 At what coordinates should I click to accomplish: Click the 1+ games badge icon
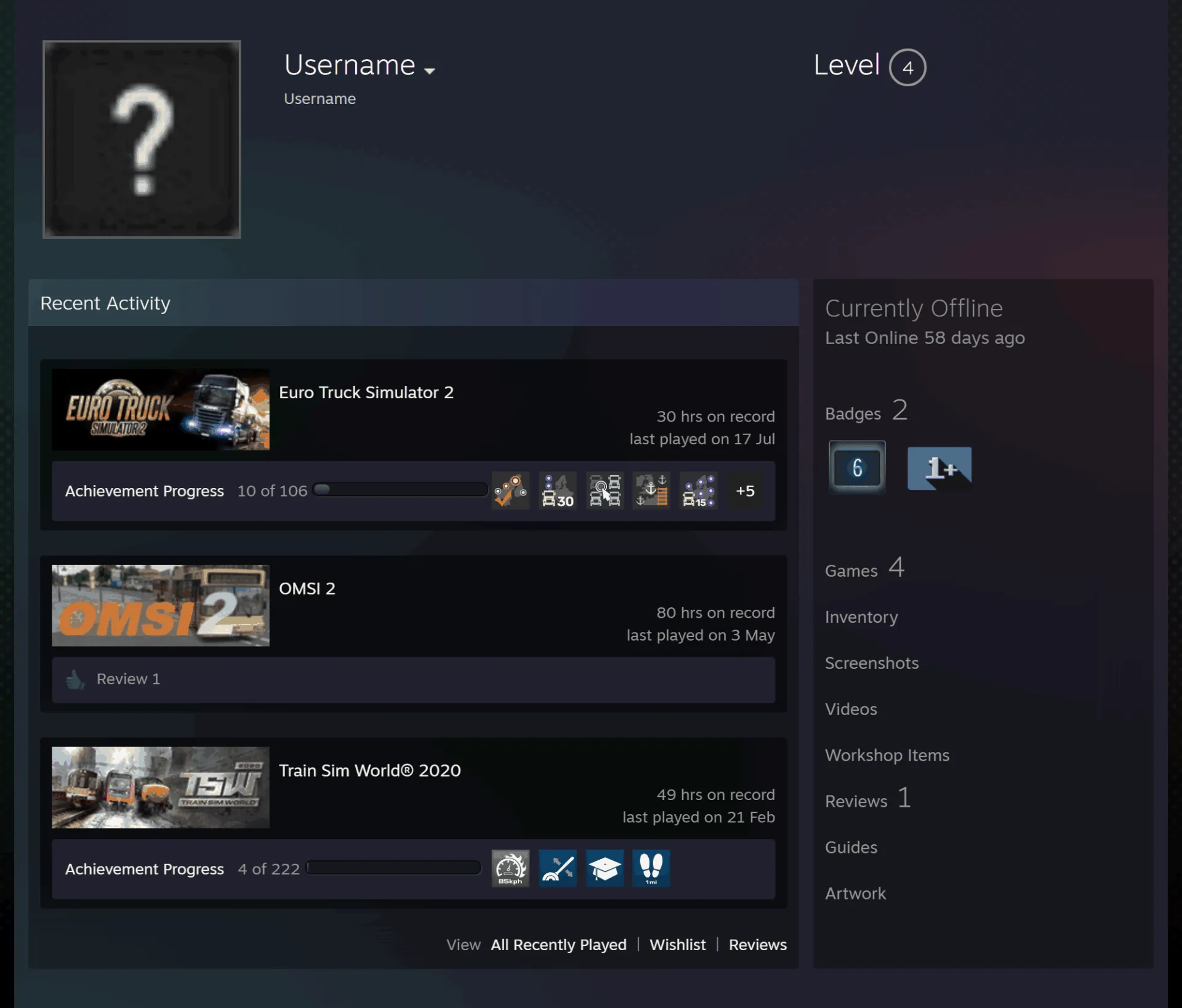click(x=939, y=468)
